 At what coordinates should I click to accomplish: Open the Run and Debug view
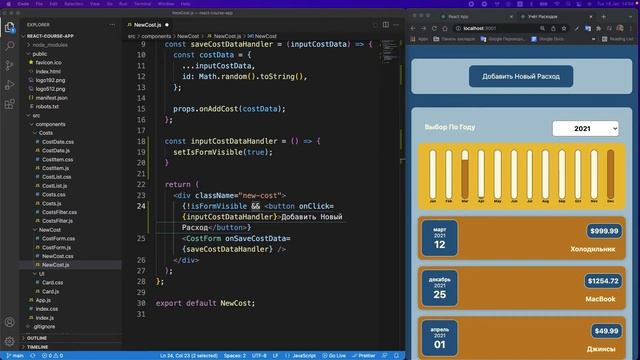tap(10, 84)
